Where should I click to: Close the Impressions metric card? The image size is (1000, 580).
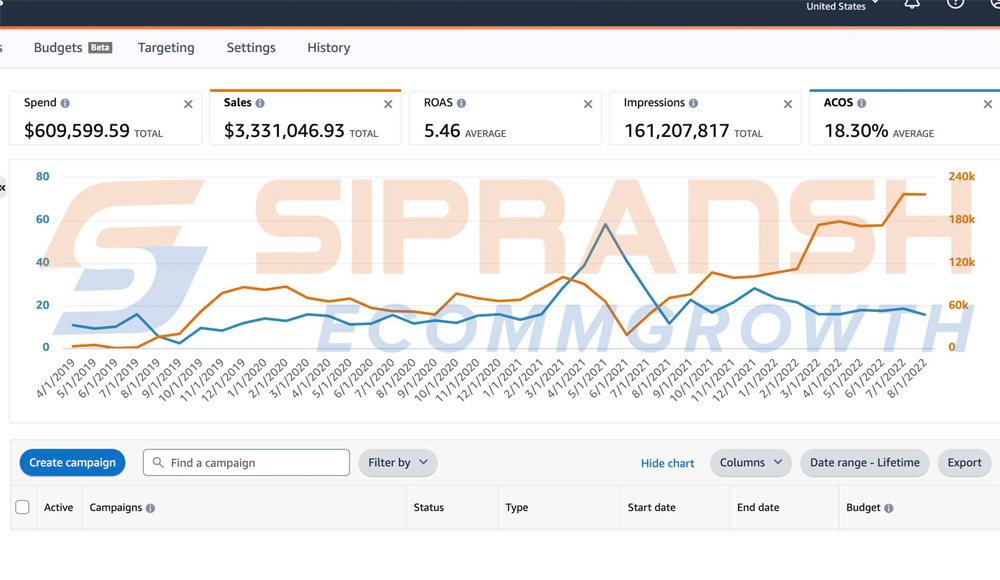788,104
